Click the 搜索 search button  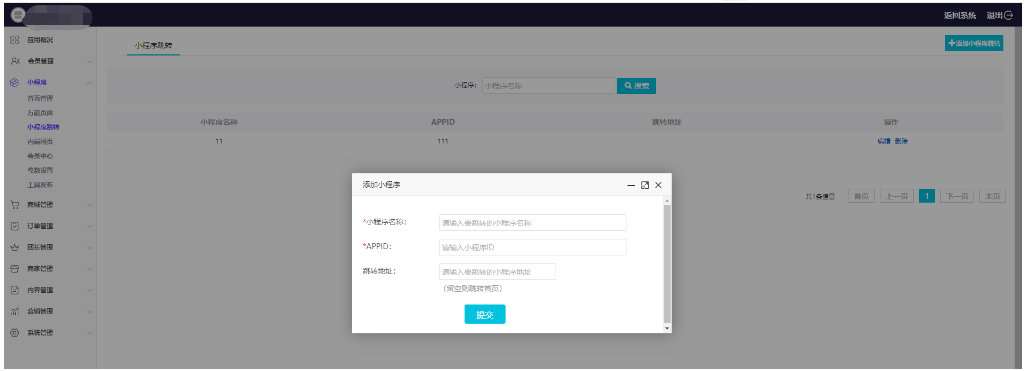636,86
